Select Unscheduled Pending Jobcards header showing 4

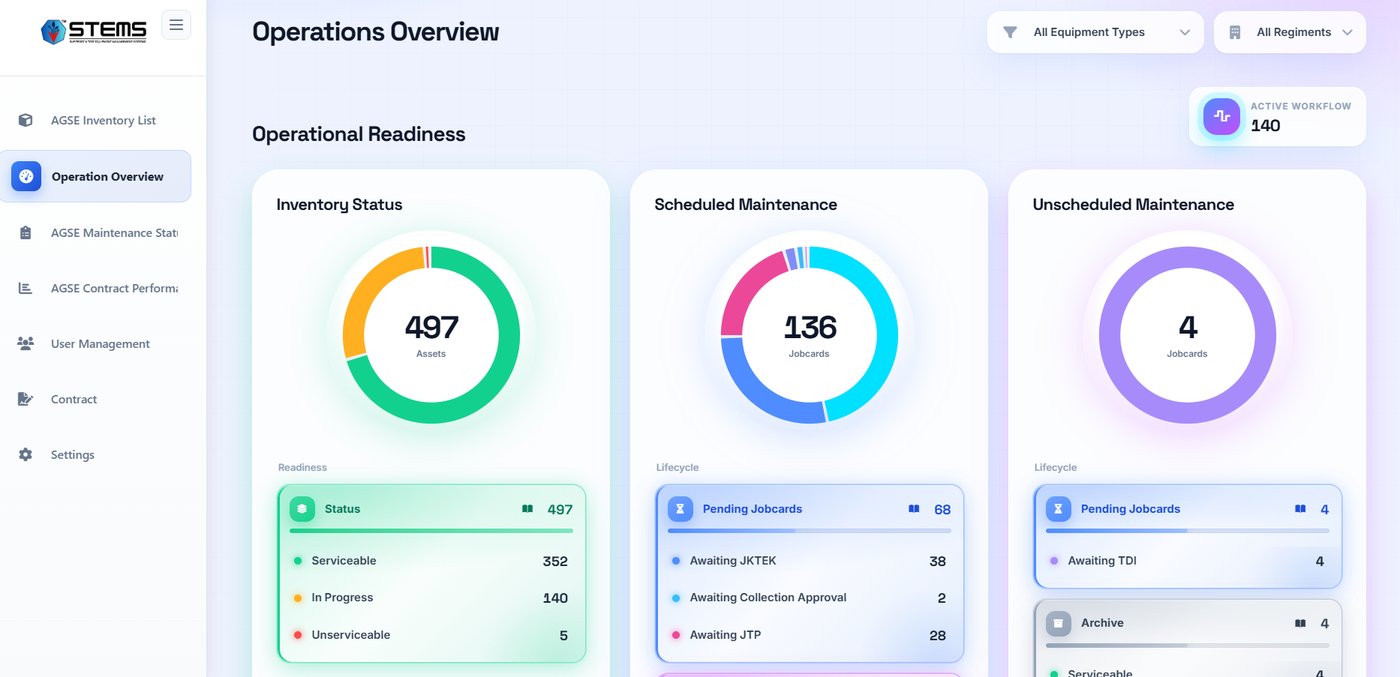[1187, 509]
